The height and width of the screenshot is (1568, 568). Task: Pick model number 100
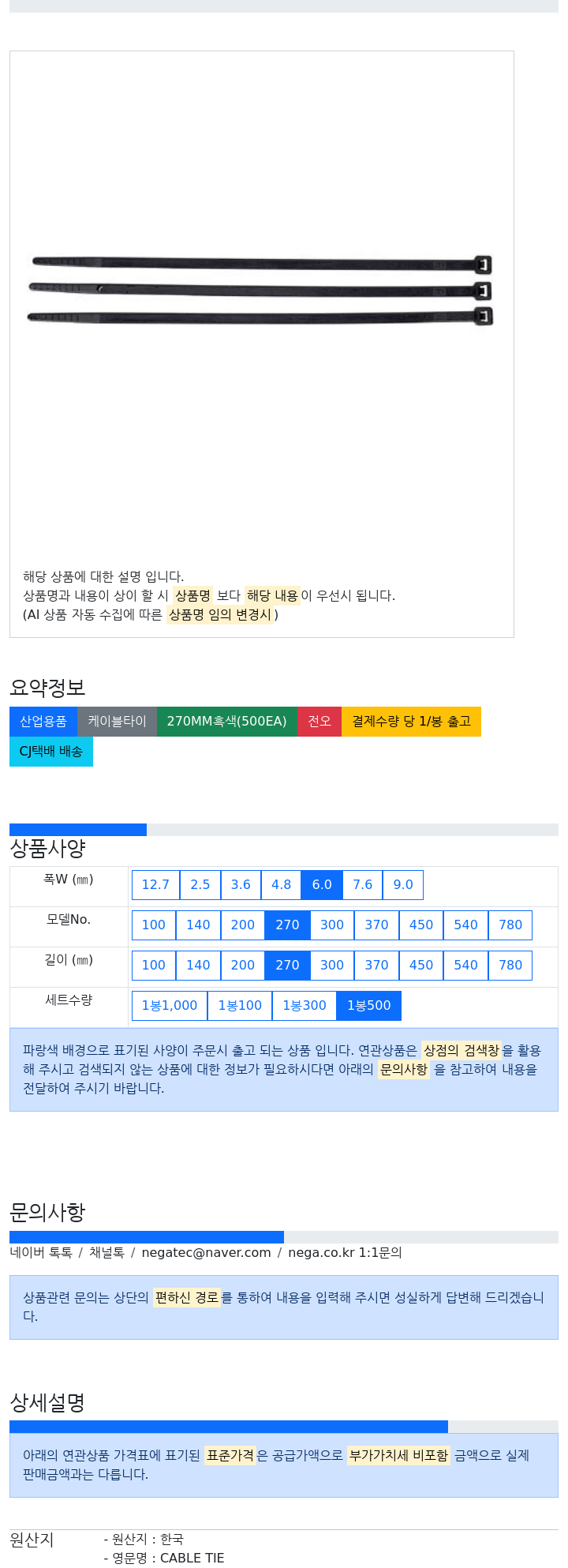tap(154, 925)
